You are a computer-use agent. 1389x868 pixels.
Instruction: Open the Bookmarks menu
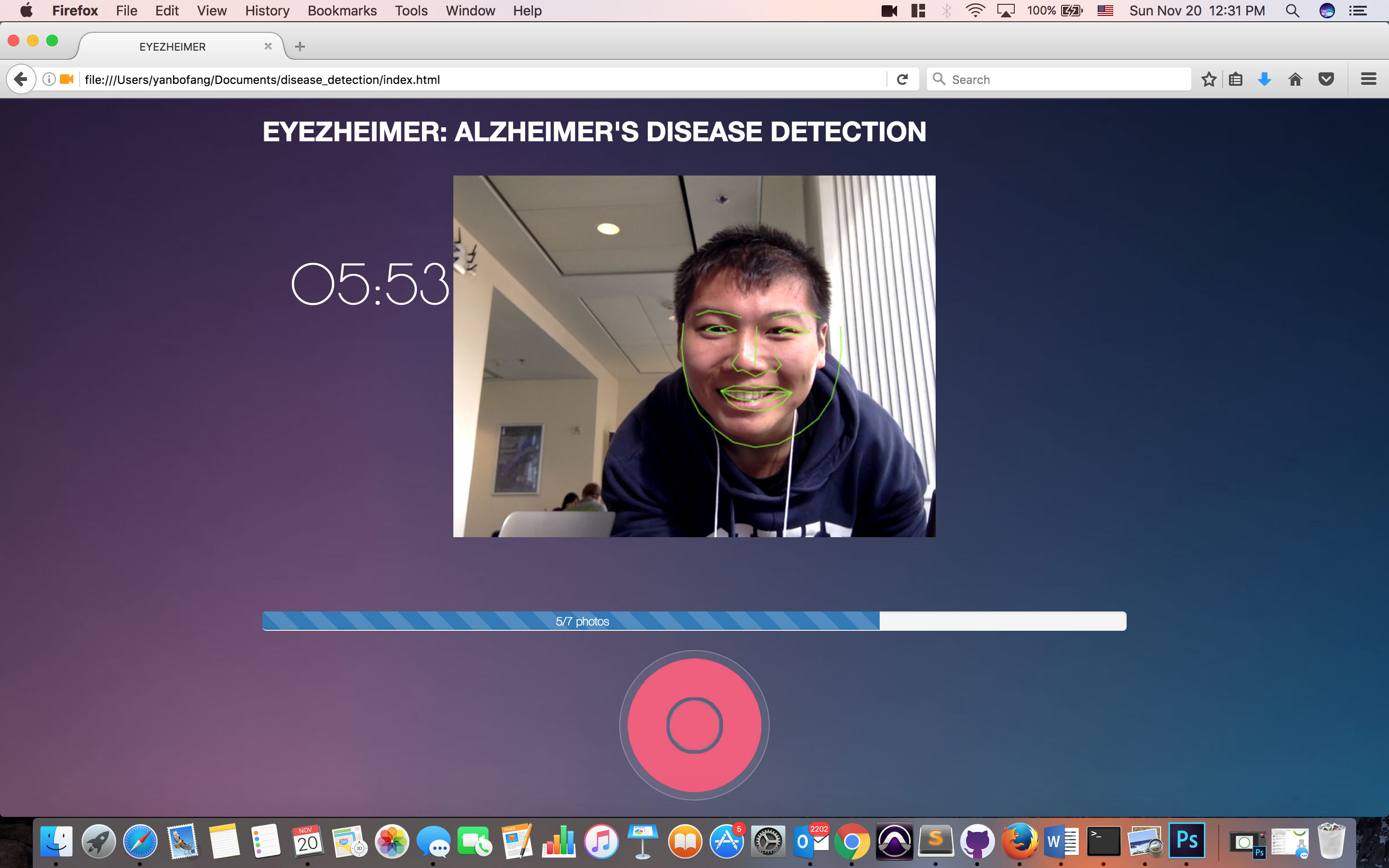(342, 11)
